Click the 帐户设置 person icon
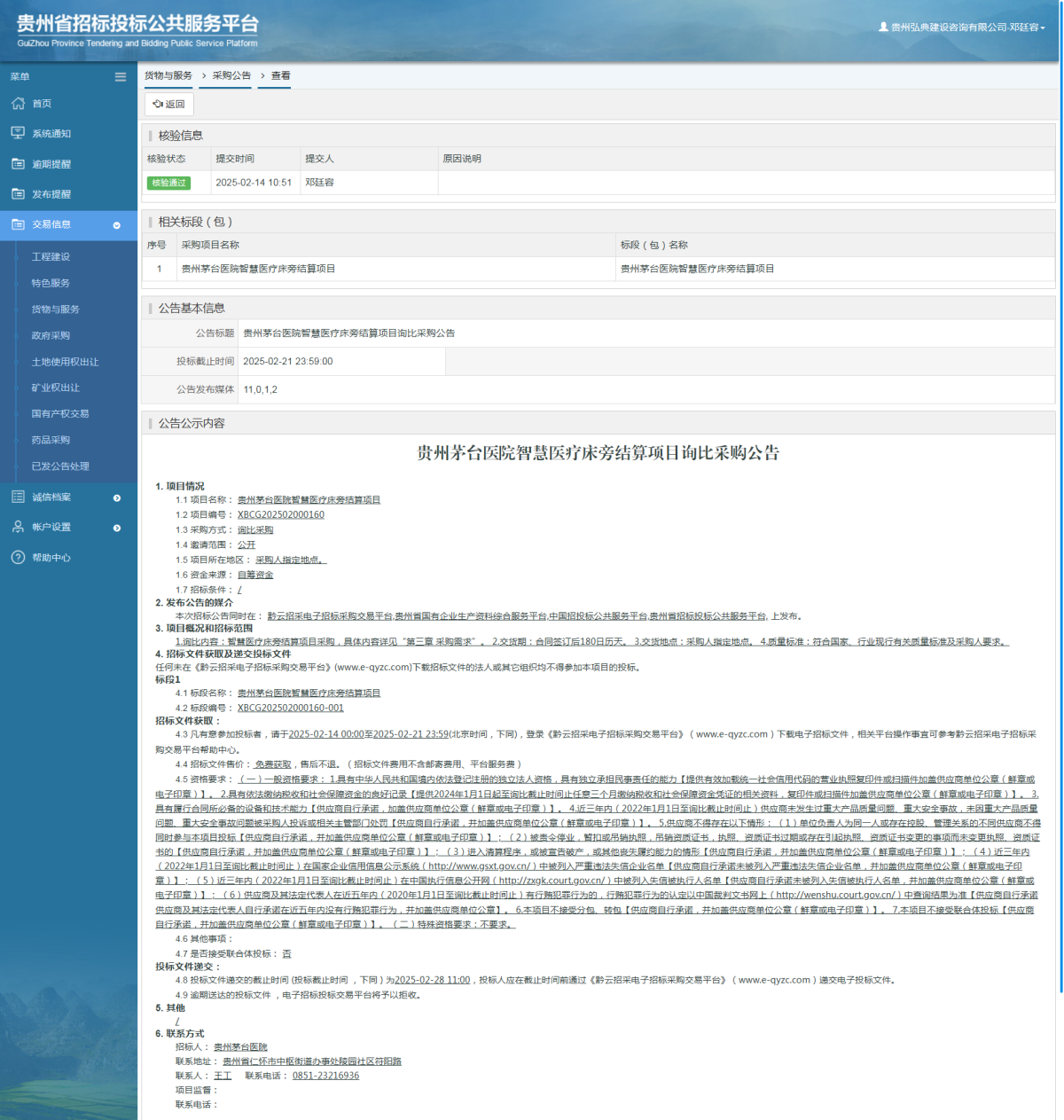The width and height of the screenshot is (1064, 1120). [18, 527]
